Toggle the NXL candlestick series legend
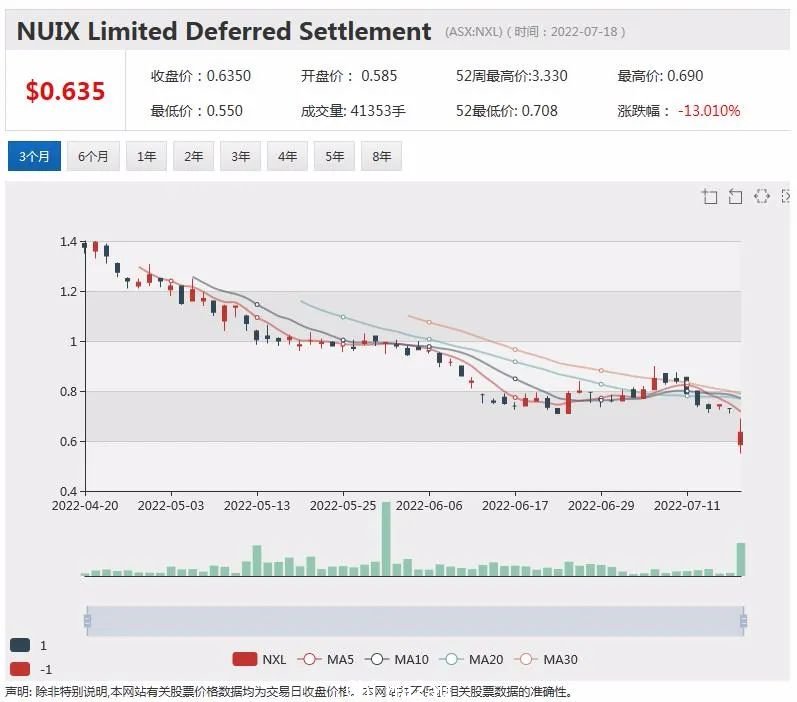 pos(259,659)
